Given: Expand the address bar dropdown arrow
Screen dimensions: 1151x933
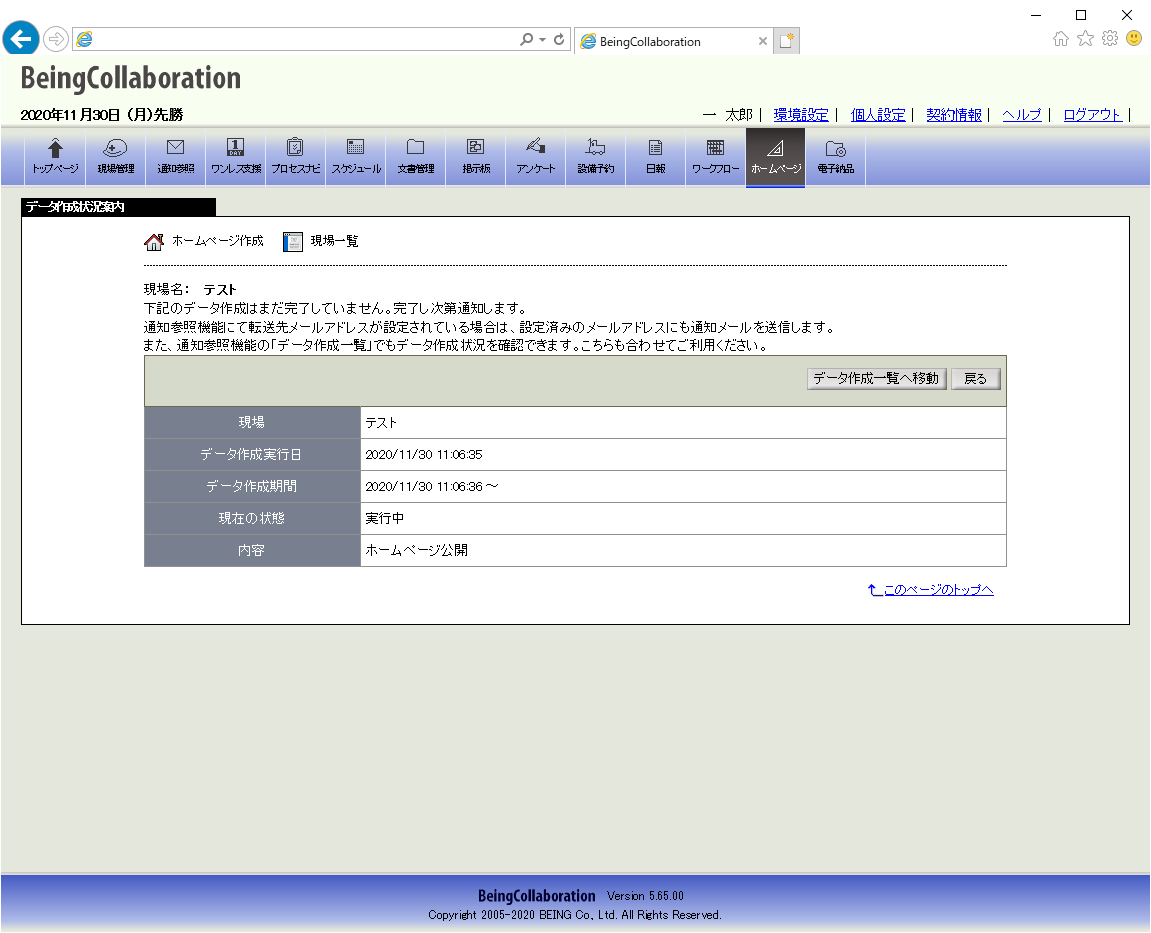Looking at the screenshot, I should point(542,40).
